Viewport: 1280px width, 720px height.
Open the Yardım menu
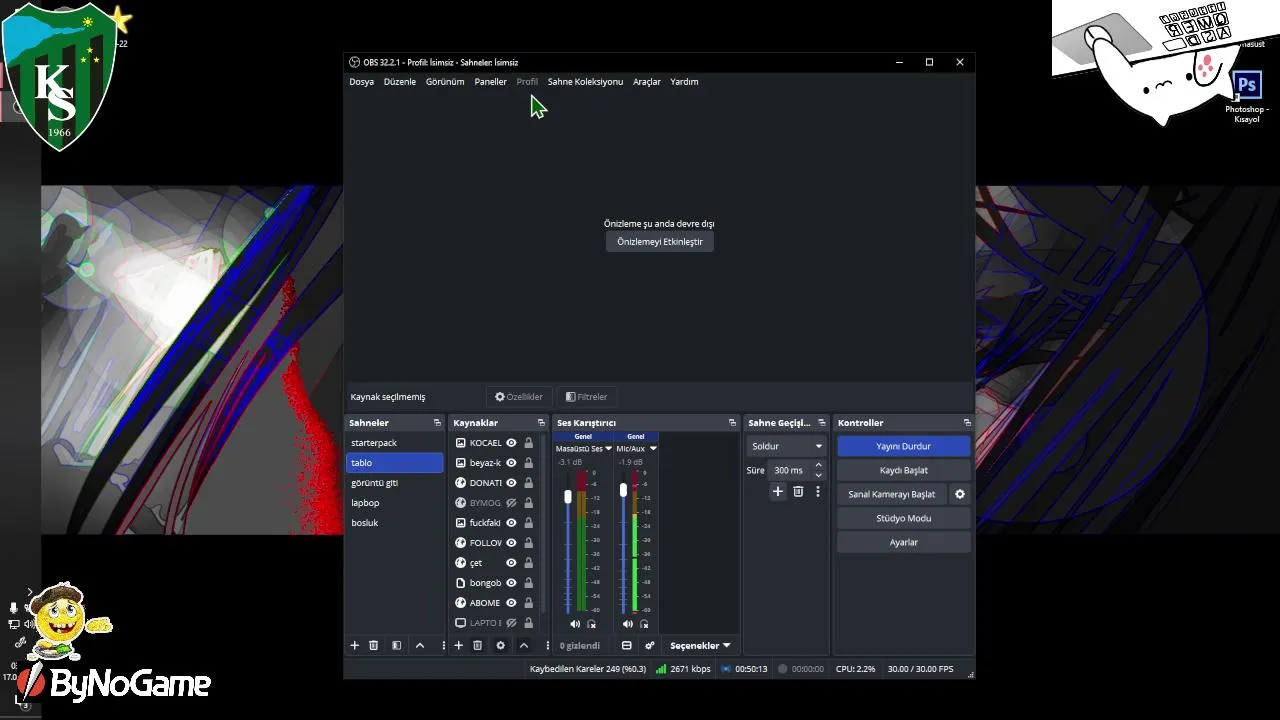(684, 82)
